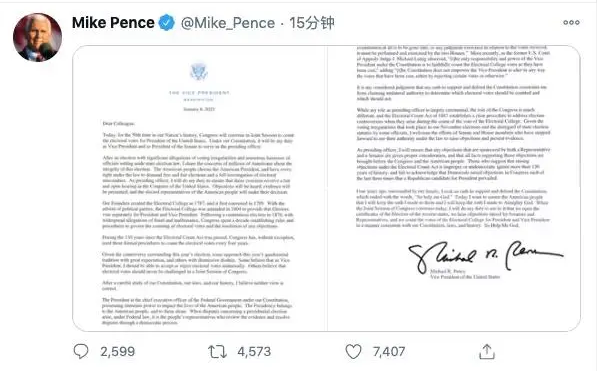Open the @Mike_Pence handle link
Viewport: 597px width, 371px height.
228,23
